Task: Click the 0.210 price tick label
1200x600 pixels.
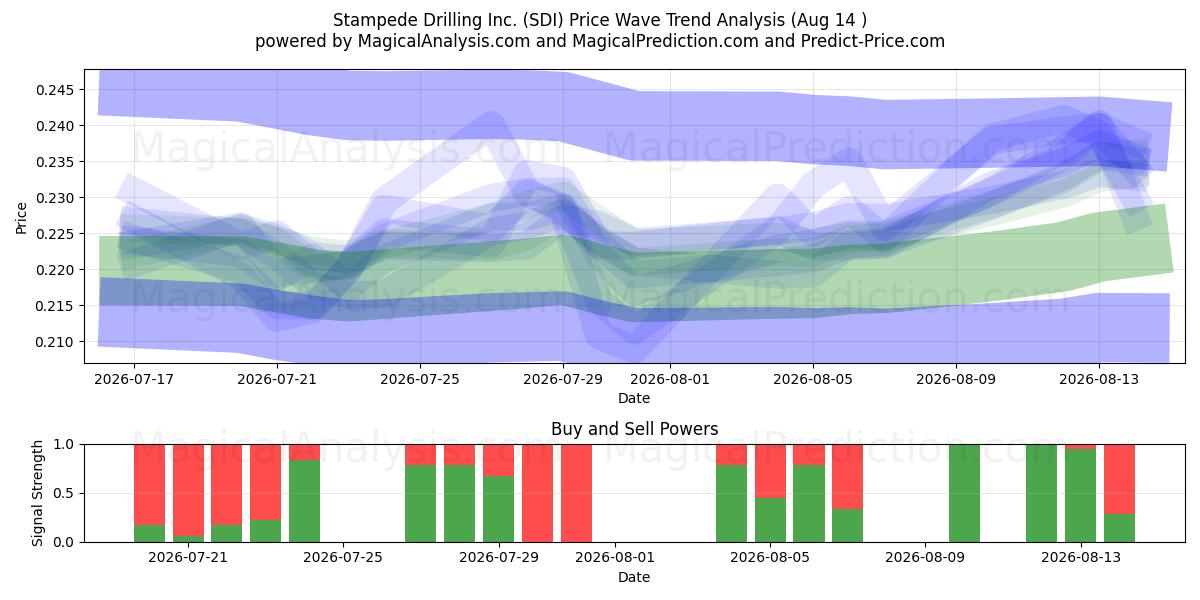Action: pyautogui.click(x=55, y=342)
